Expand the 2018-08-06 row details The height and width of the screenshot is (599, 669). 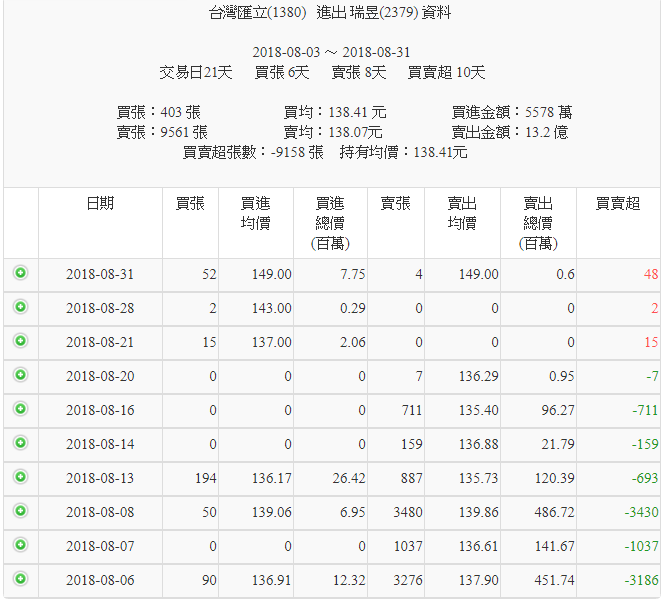[x=20, y=579]
